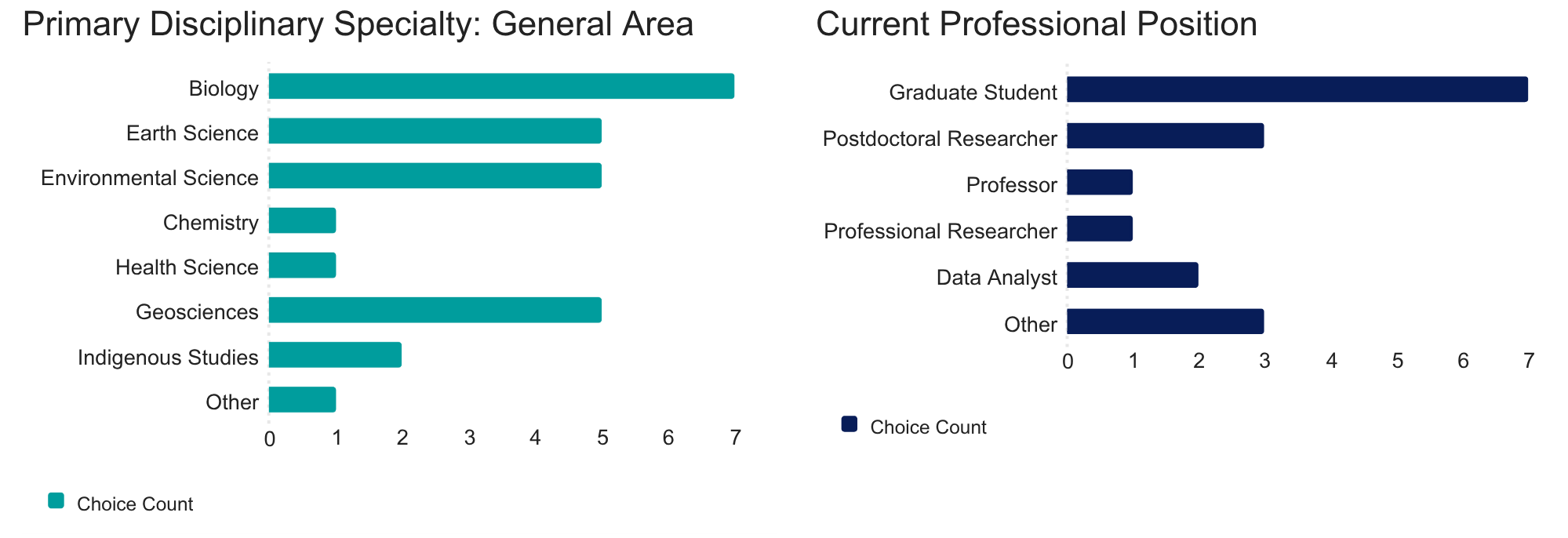Click the Current Professional Position chart title
1568x538 pixels.
1036,24
